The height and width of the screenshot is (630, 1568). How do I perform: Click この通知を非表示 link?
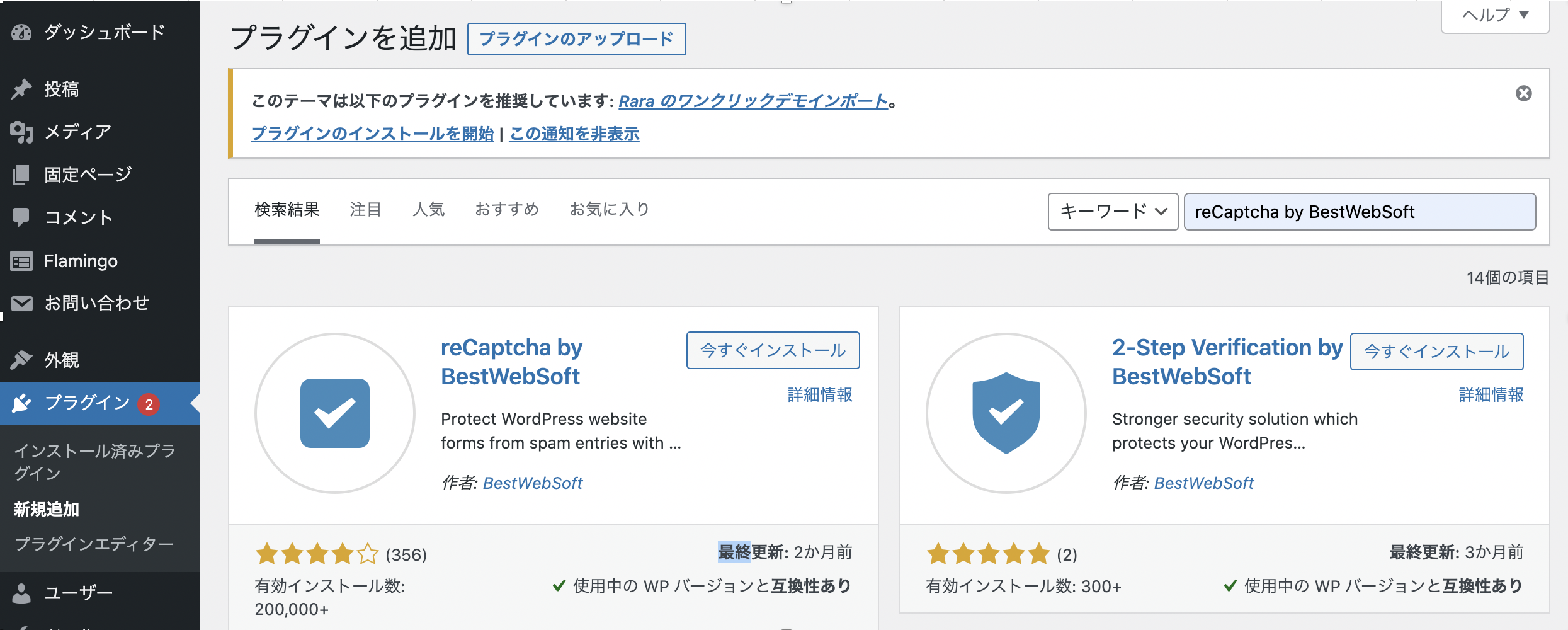click(574, 134)
